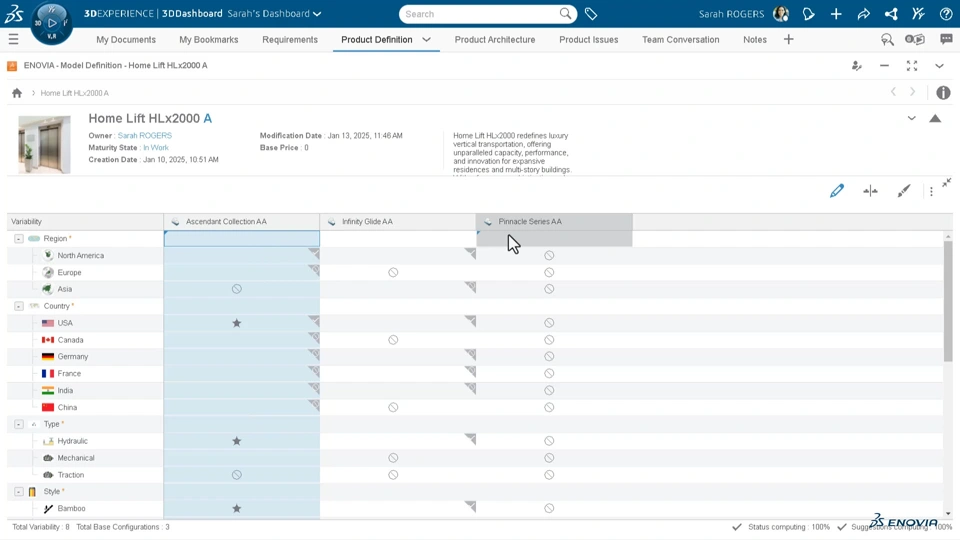The height and width of the screenshot is (540, 960).
Task: Go to home in breadcrumb
Action: (x=17, y=93)
